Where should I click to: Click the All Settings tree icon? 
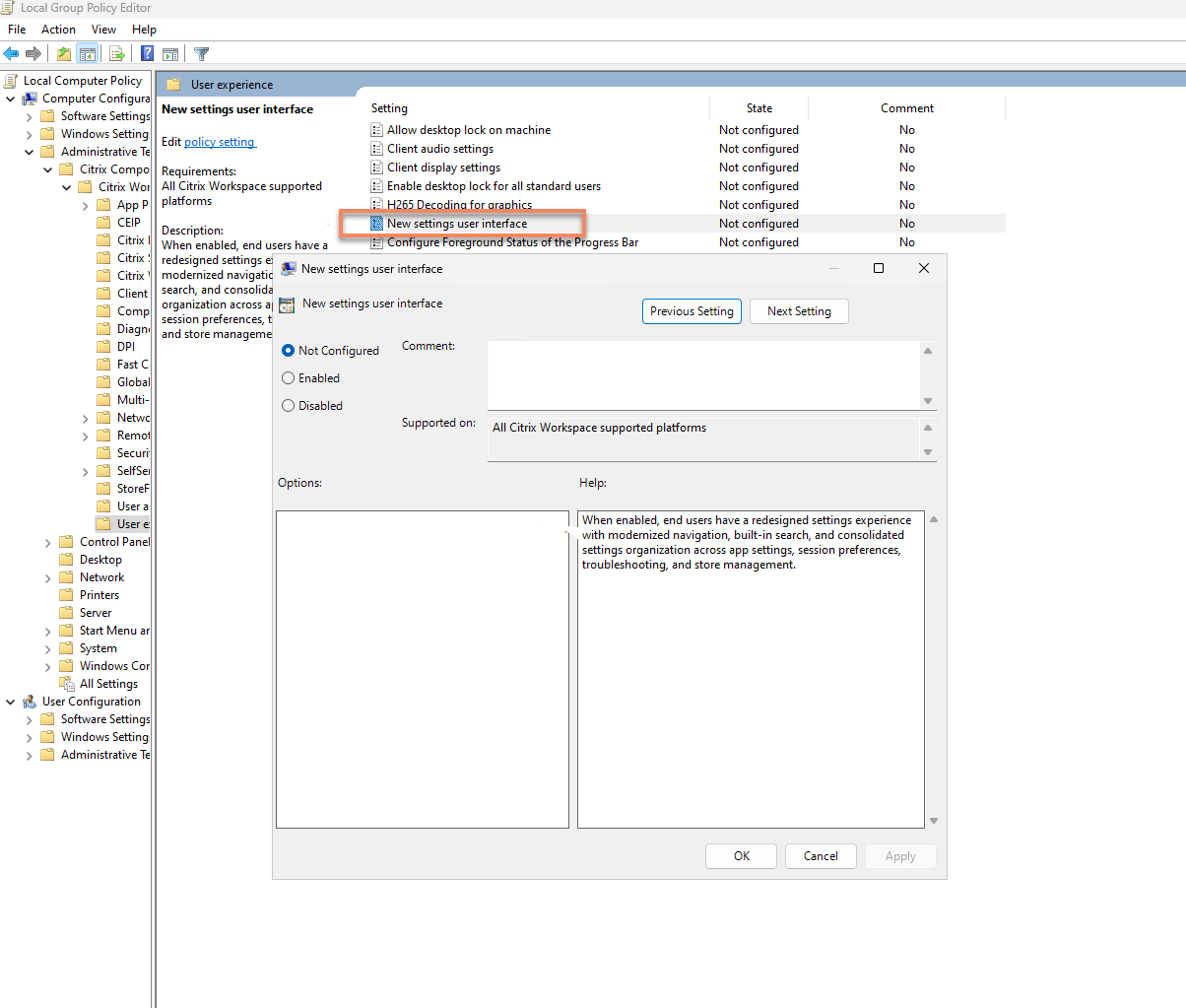(x=67, y=684)
